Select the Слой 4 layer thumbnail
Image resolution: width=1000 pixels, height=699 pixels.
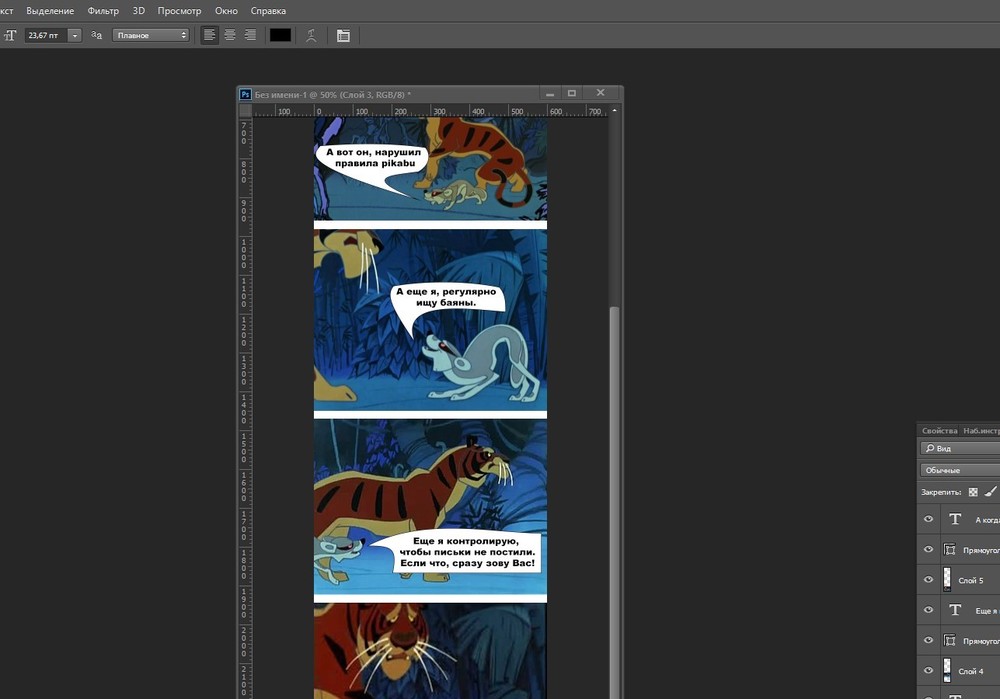(947, 671)
